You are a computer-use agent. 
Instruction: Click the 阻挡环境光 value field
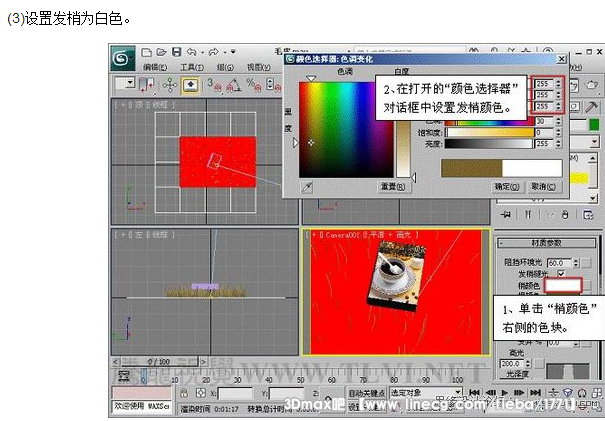click(559, 263)
